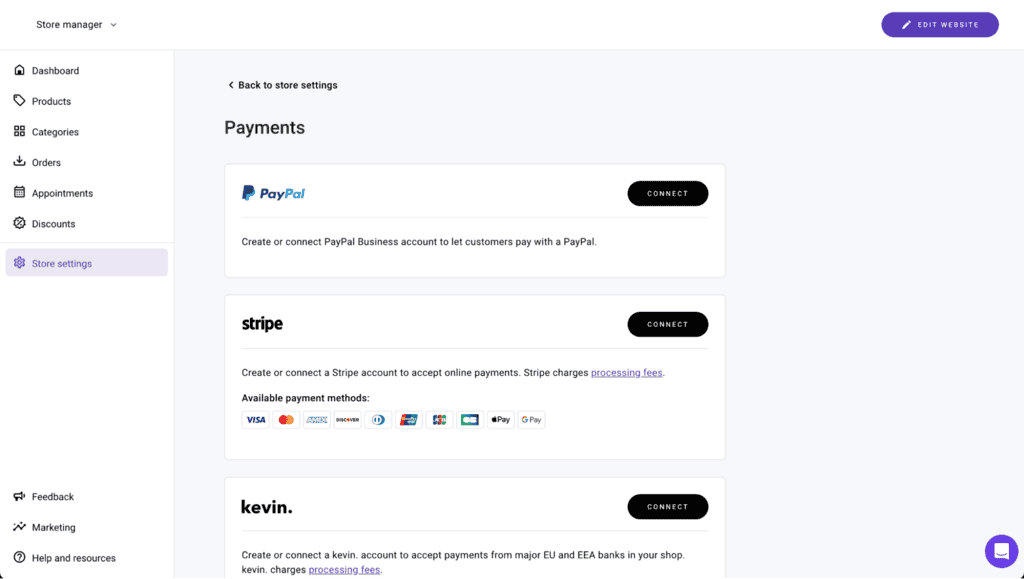
Task: Open Categories via the grid icon
Action: [x=19, y=131]
